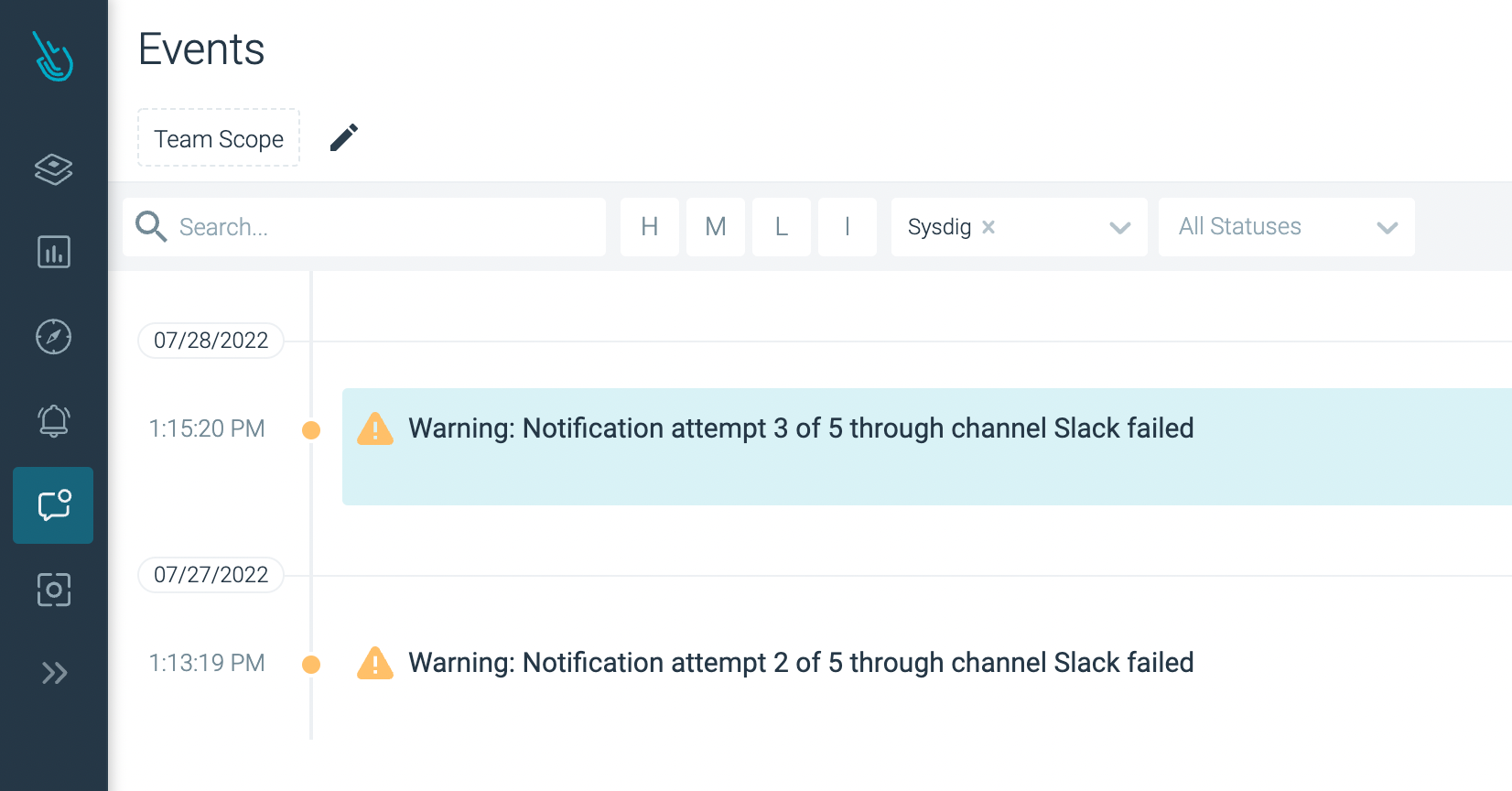Open the Overview layers icon in sidebar
The image size is (1512, 791).
pos(53,168)
